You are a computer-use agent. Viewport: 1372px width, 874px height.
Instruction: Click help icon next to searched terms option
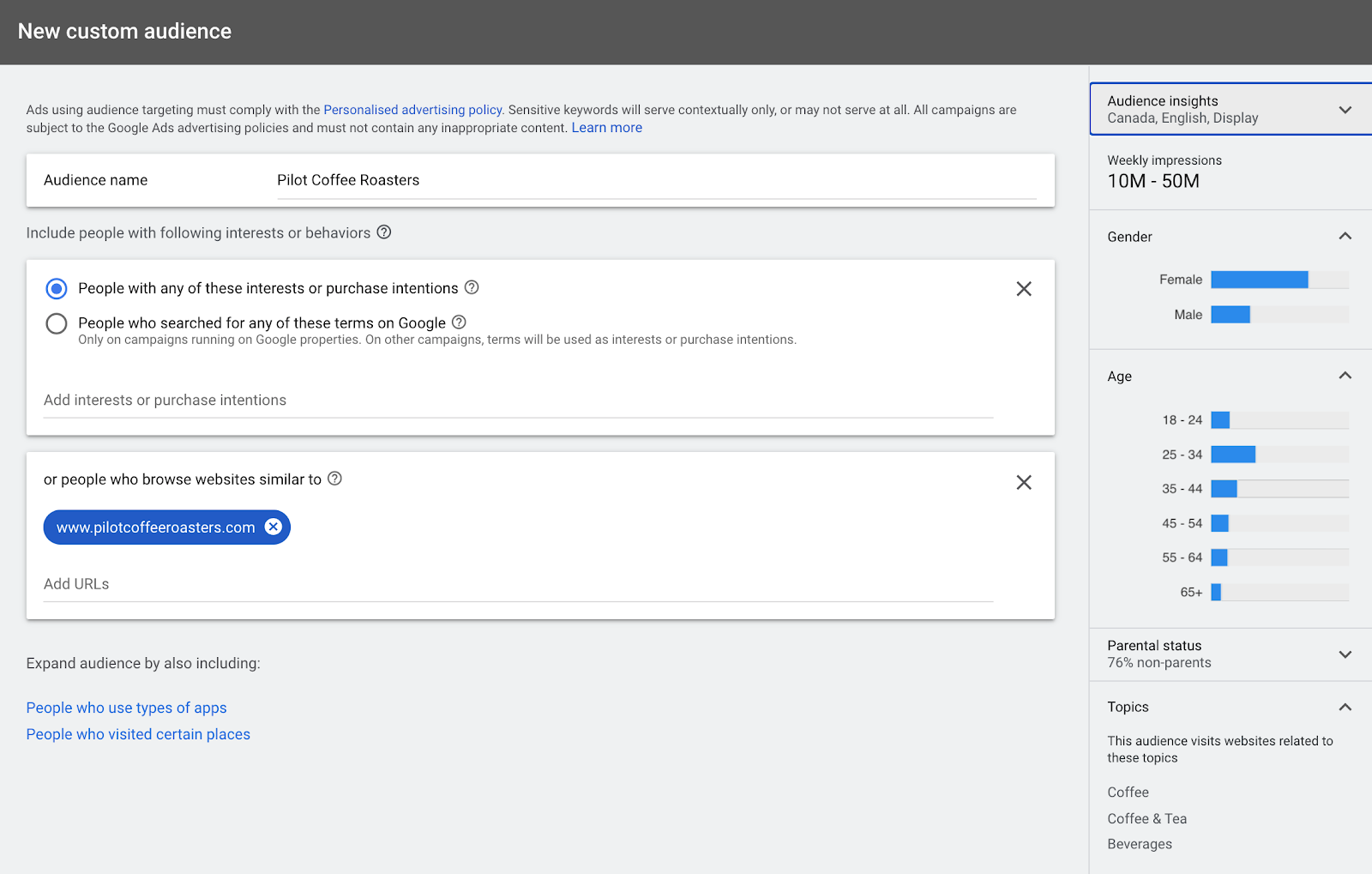point(459,322)
